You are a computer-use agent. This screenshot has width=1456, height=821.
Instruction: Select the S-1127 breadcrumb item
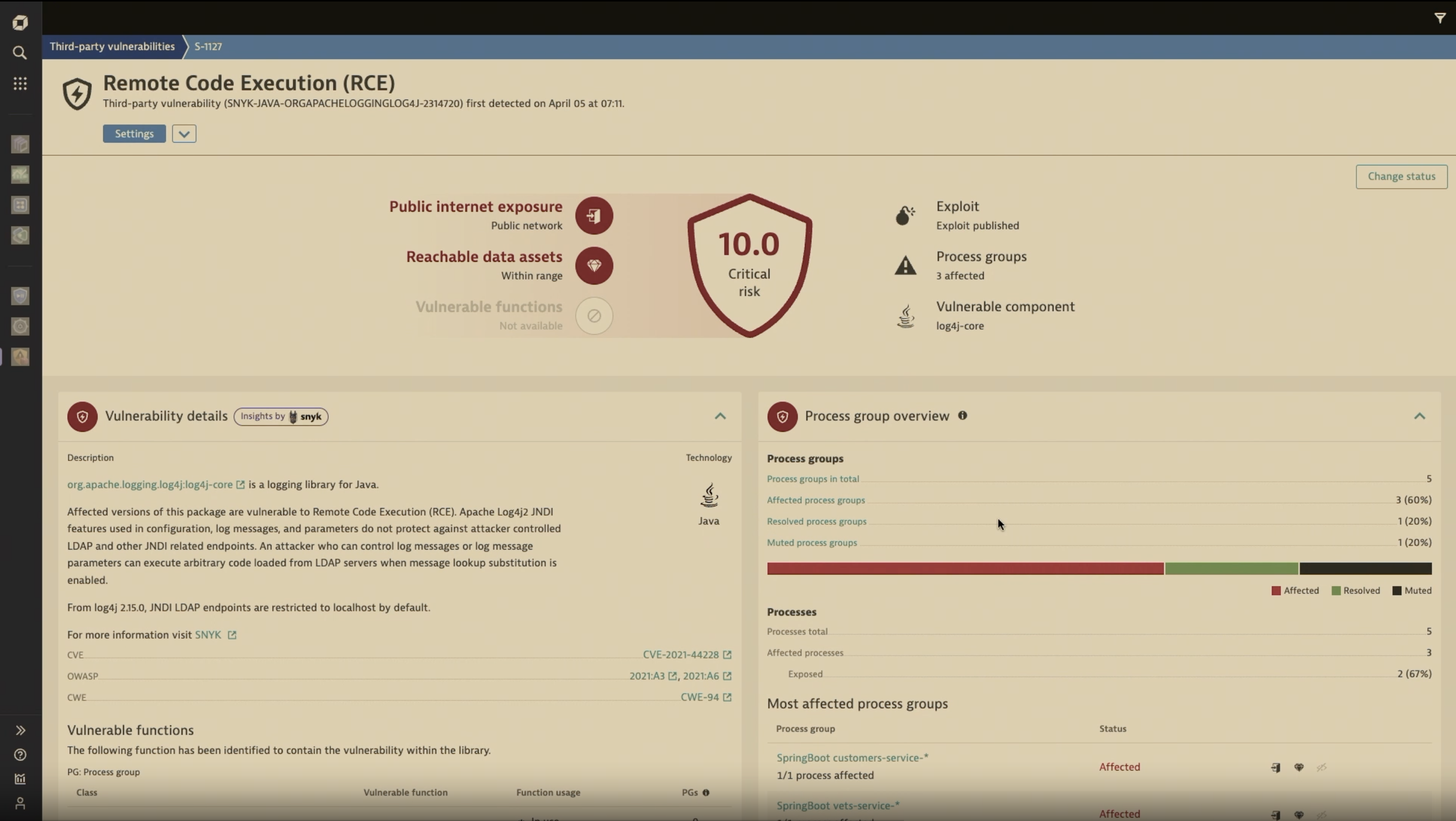(x=207, y=47)
